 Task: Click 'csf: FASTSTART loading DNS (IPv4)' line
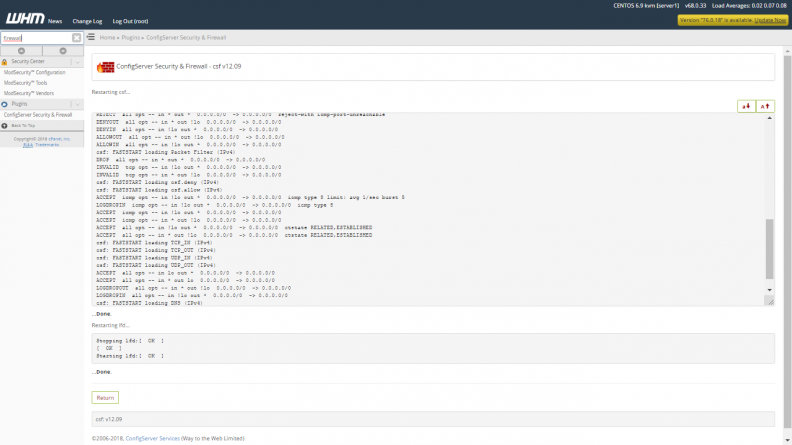pyautogui.click(x=150, y=303)
